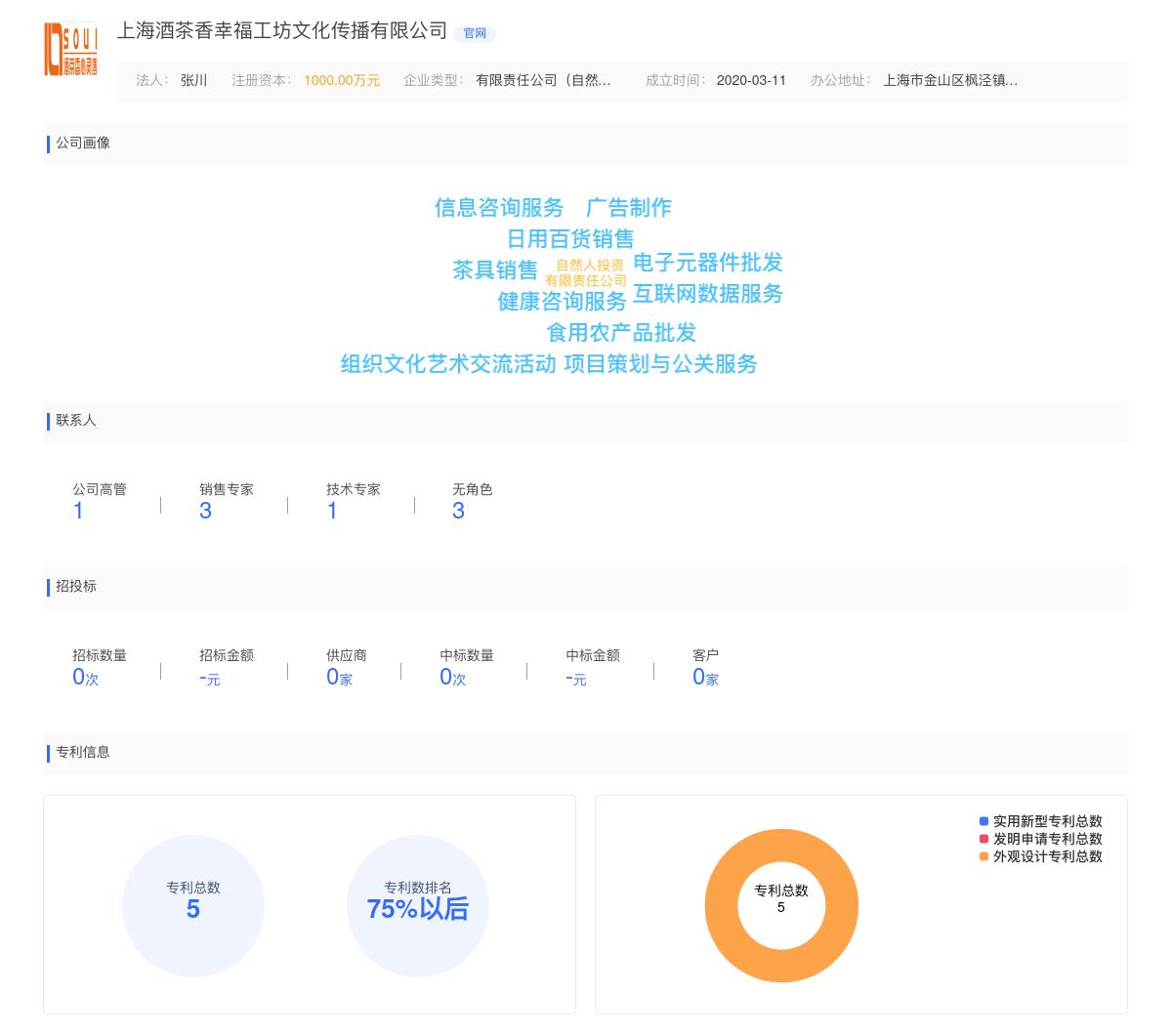Toggle 发明申请专利总数 legend item
1172x1036 pixels.
click(x=1044, y=839)
